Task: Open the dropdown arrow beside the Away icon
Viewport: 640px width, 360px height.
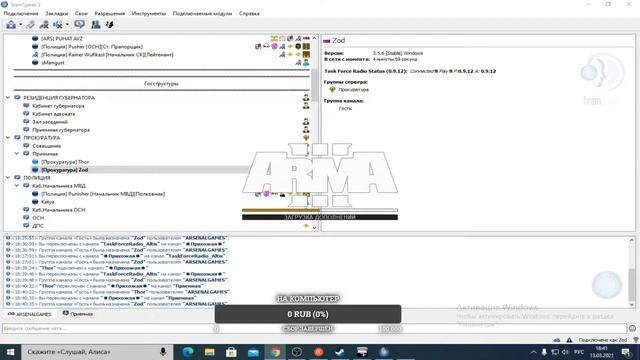Action: click(67, 25)
